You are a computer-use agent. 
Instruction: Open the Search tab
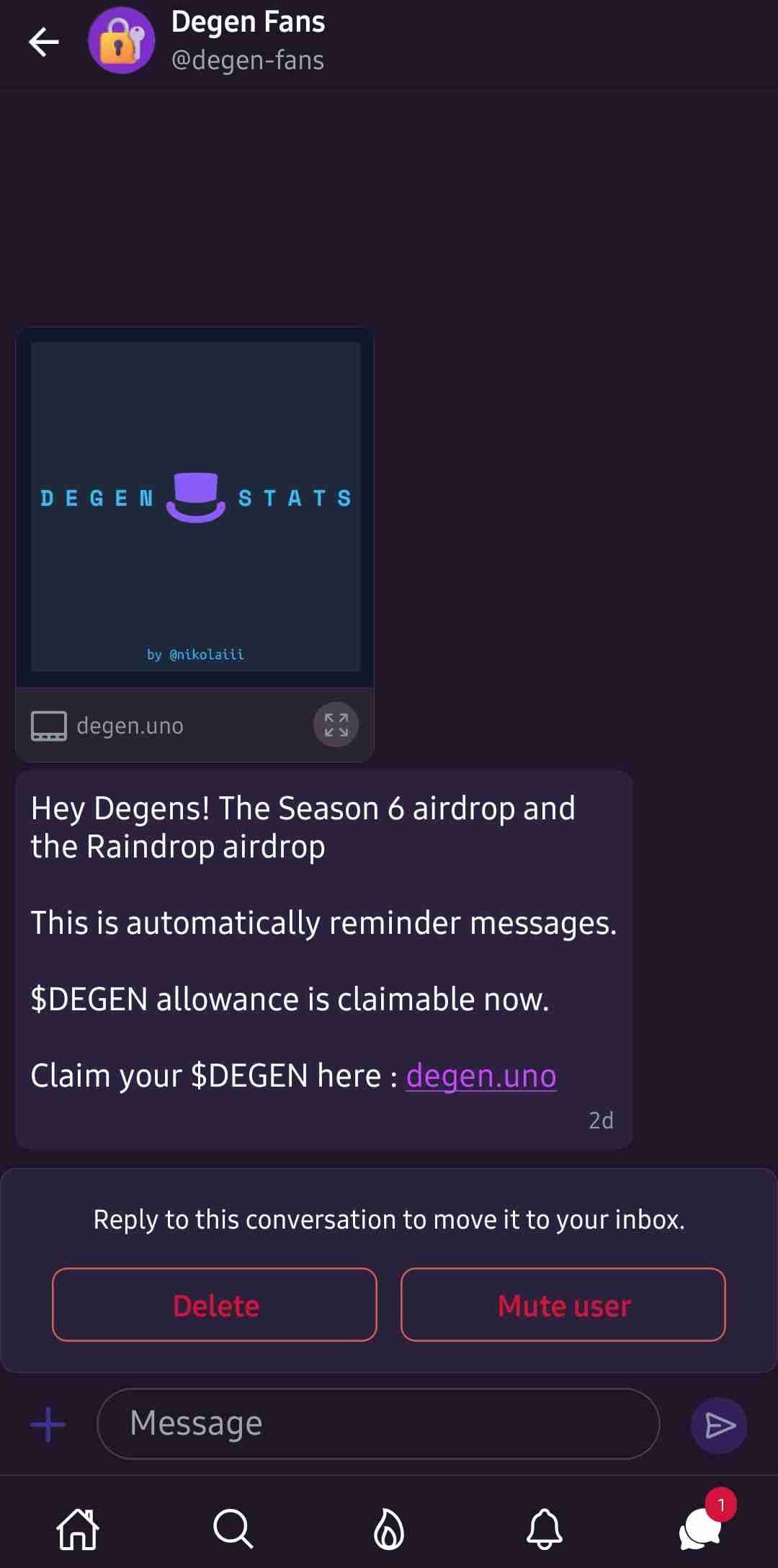click(233, 1529)
